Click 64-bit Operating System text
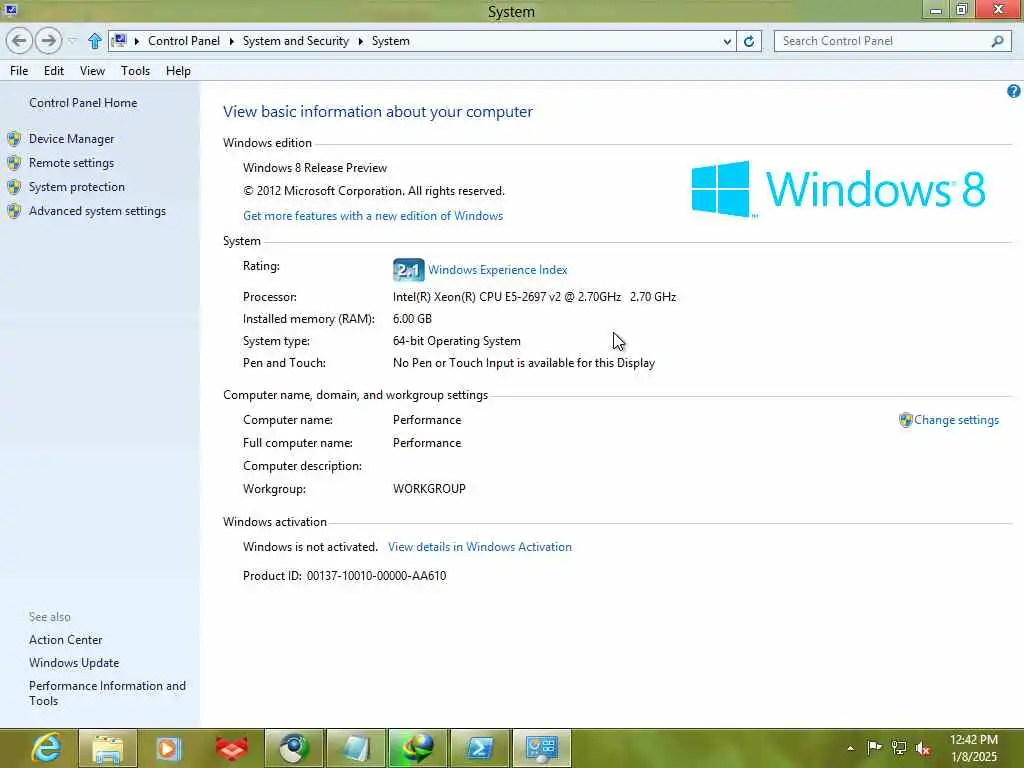Viewport: 1024px width, 768px height. pos(456,341)
